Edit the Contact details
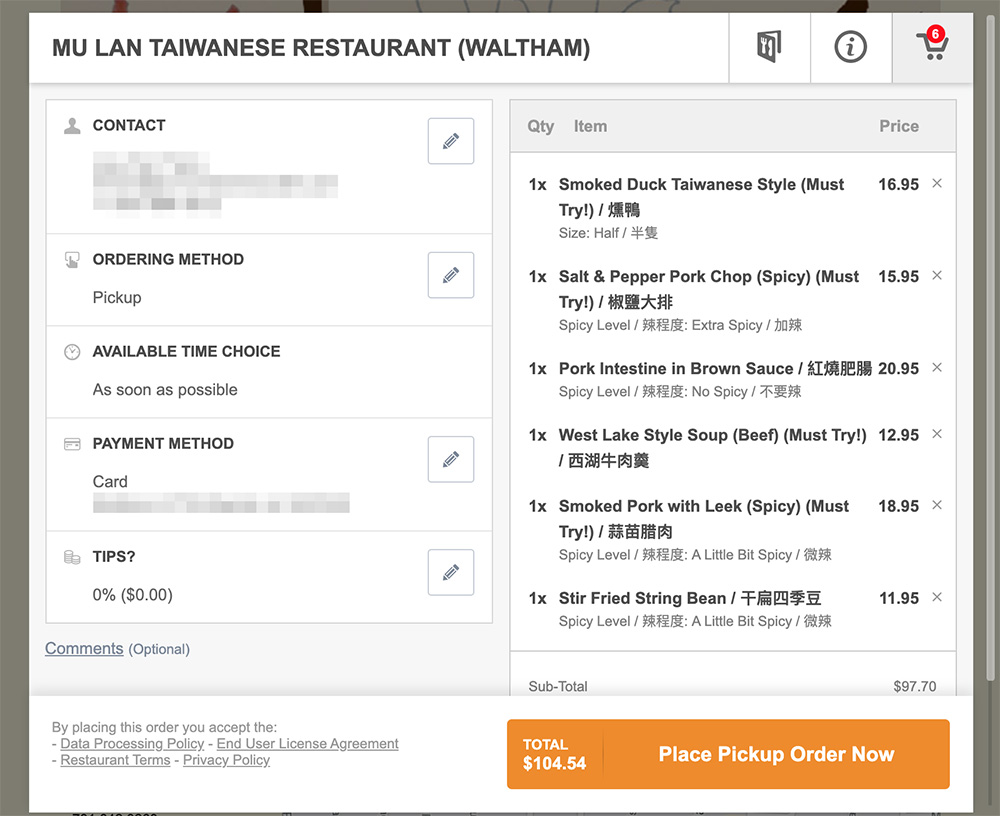Viewport: 1000px width, 816px height. point(450,141)
